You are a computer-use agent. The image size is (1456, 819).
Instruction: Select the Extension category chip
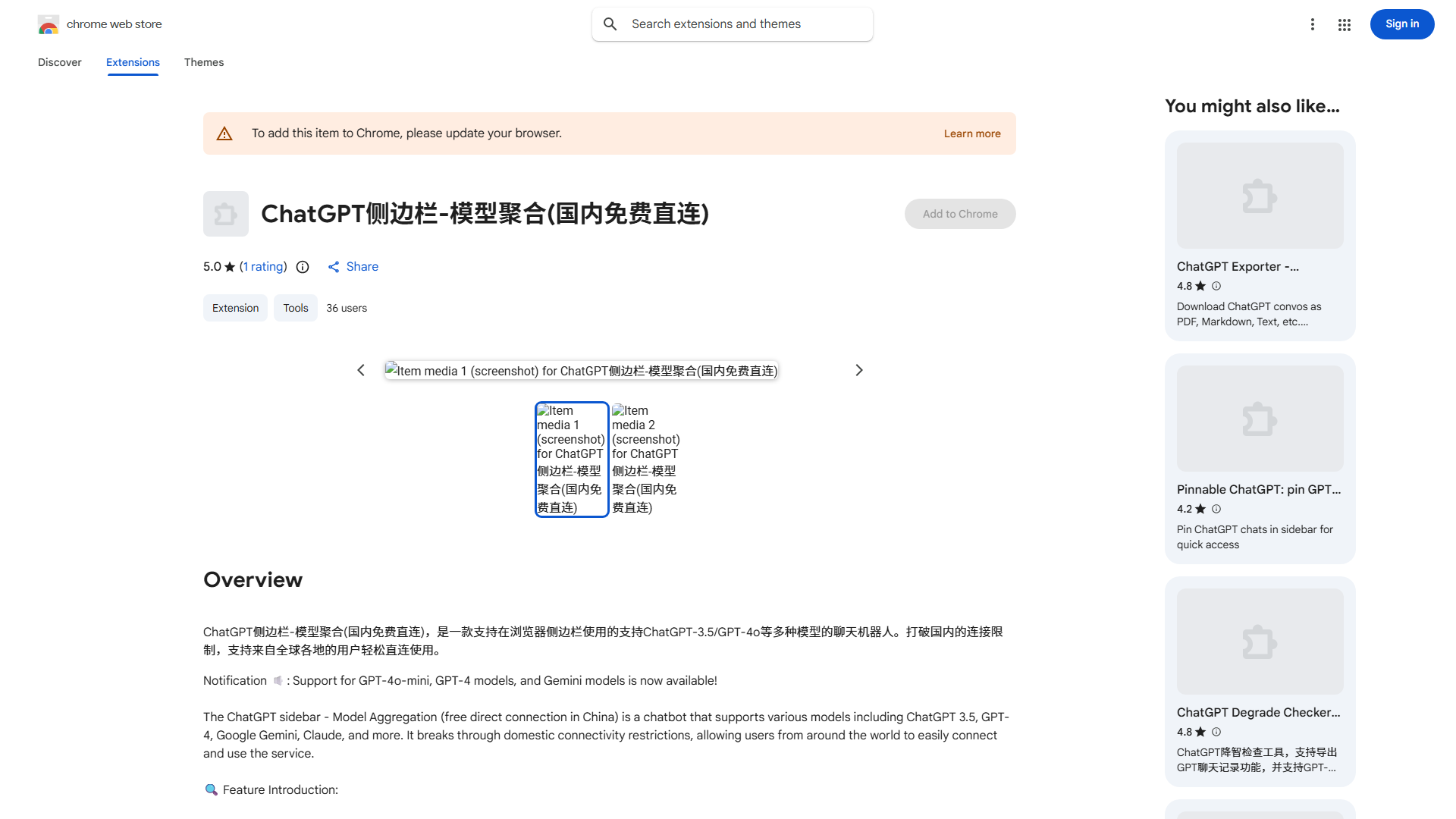coord(235,308)
